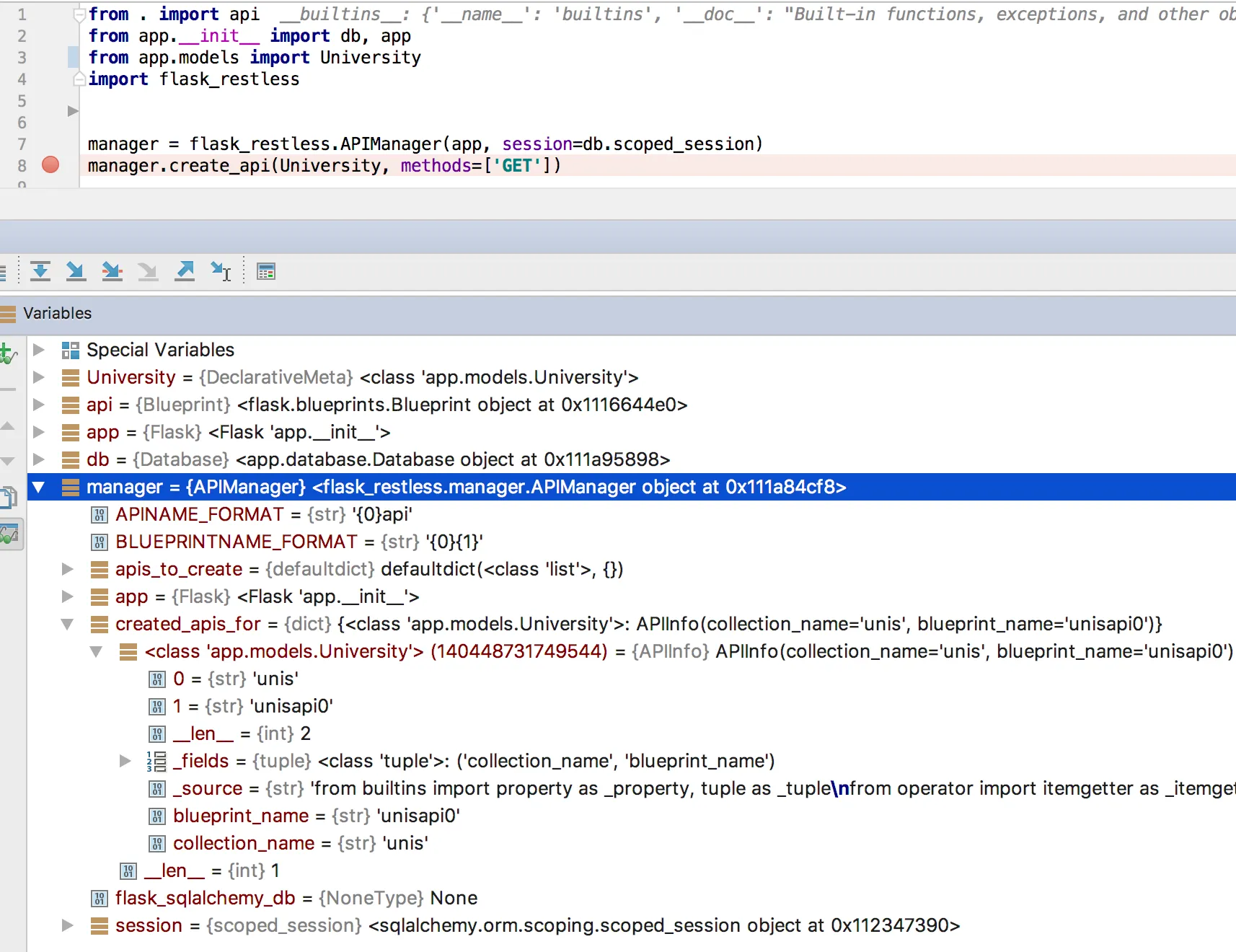The width and height of the screenshot is (1236, 952).
Task: Collapse the import fold marker on line 1
Action: (80, 14)
